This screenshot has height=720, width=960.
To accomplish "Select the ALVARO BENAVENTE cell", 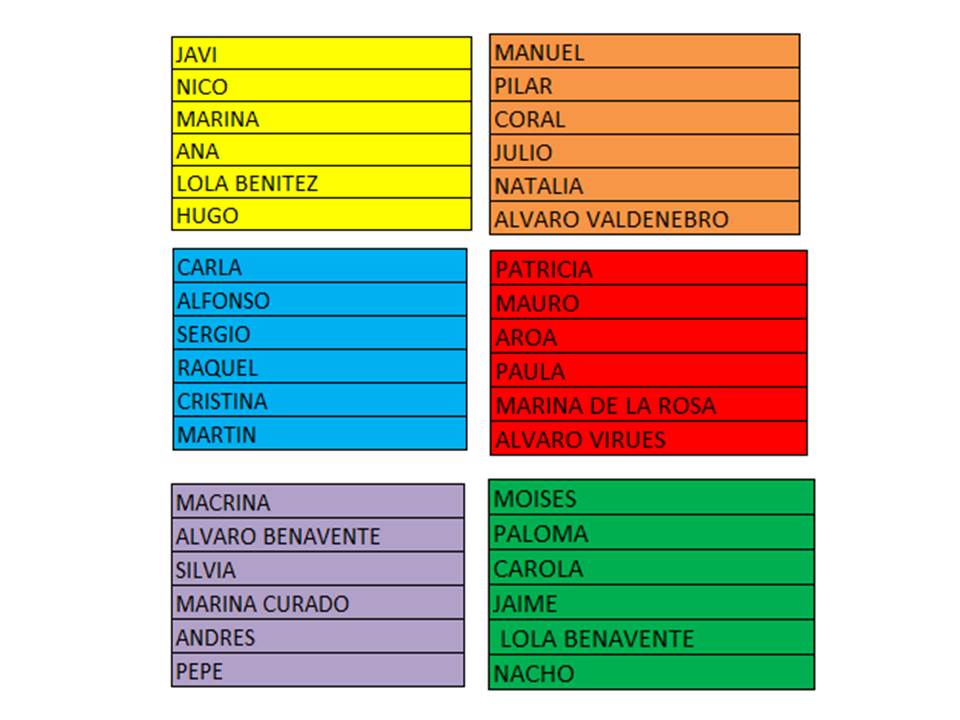I will (x=318, y=536).
